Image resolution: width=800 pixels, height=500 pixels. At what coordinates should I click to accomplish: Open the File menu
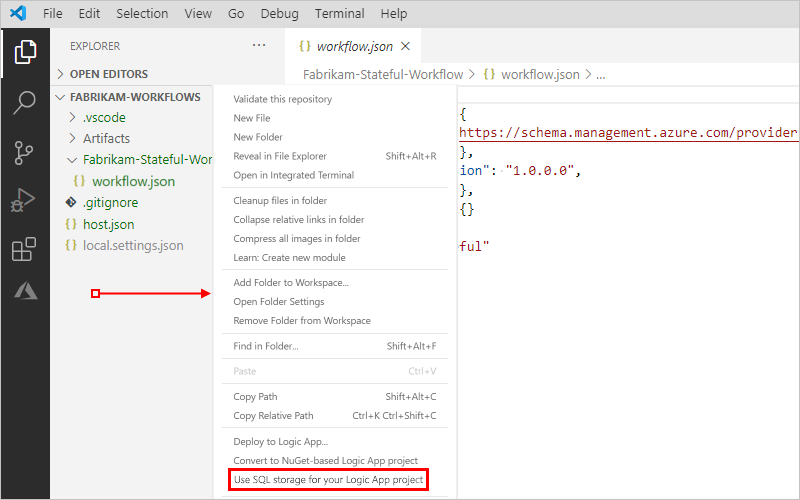click(53, 14)
